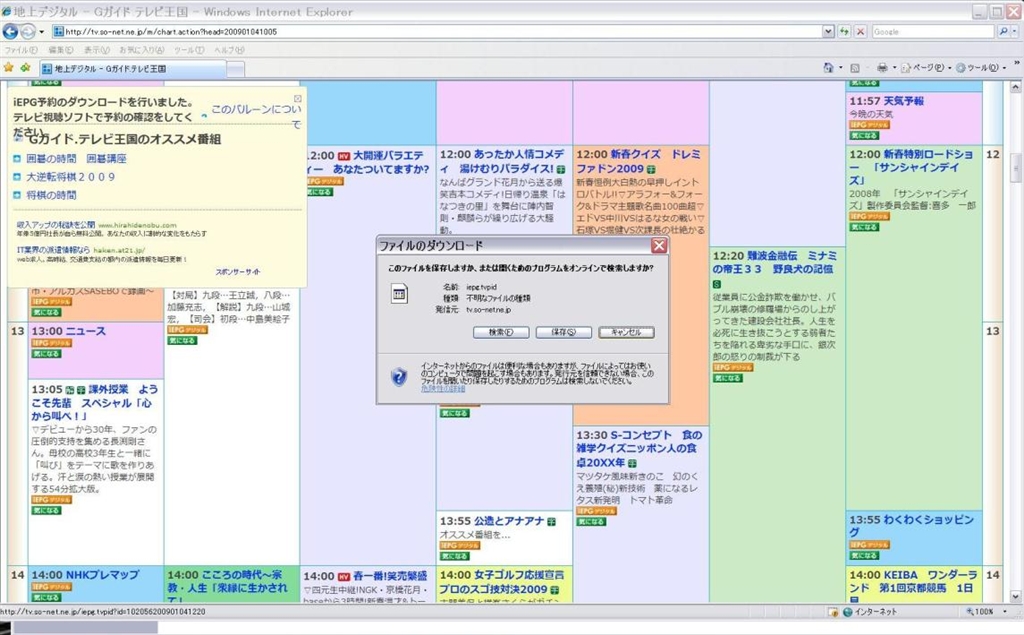Viewport: 1024px width, 635px height.
Task: Open a new blank tab
Action: click(x=236, y=69)
